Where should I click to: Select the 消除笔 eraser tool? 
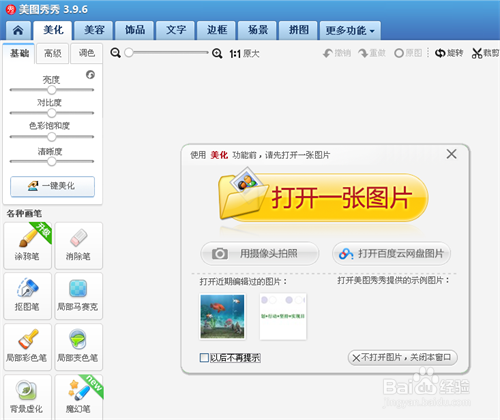click(78, 245)
